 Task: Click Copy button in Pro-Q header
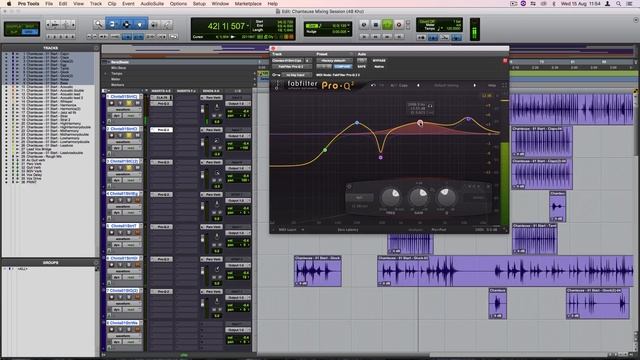pos(403,85)
